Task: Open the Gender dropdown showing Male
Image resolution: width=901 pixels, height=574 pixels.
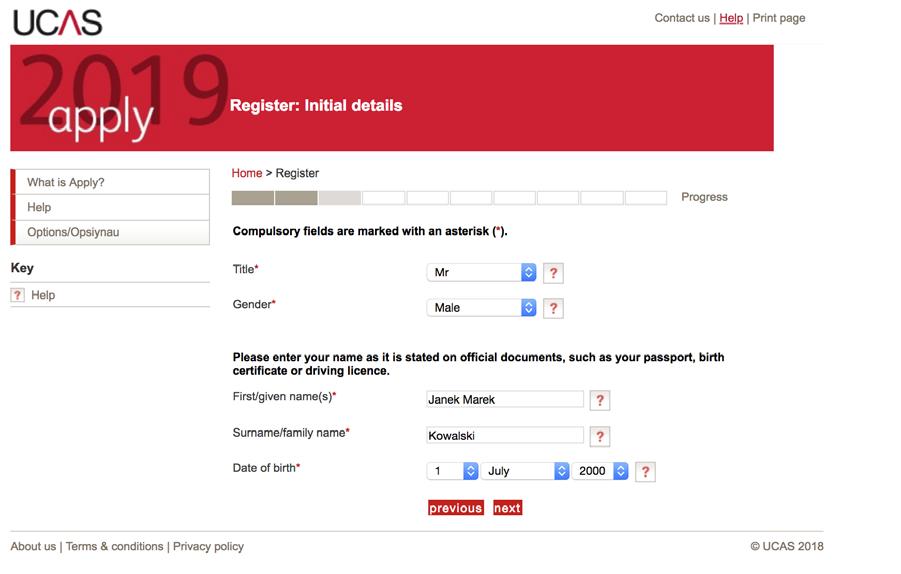Action: [x=482, y=308]
